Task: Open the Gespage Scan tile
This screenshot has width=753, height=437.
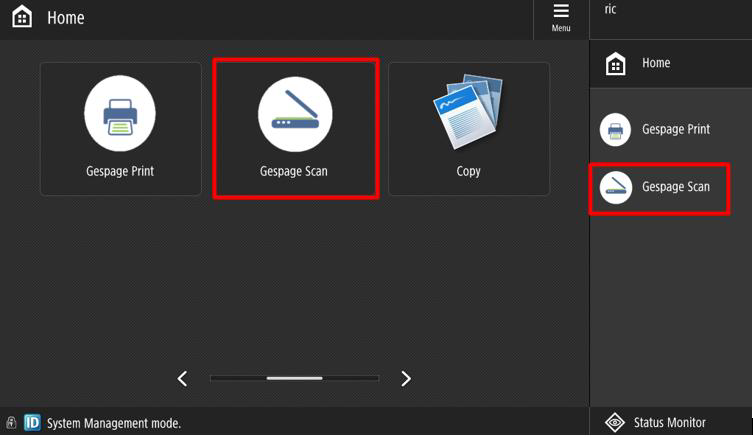Action: pos(296,129)
